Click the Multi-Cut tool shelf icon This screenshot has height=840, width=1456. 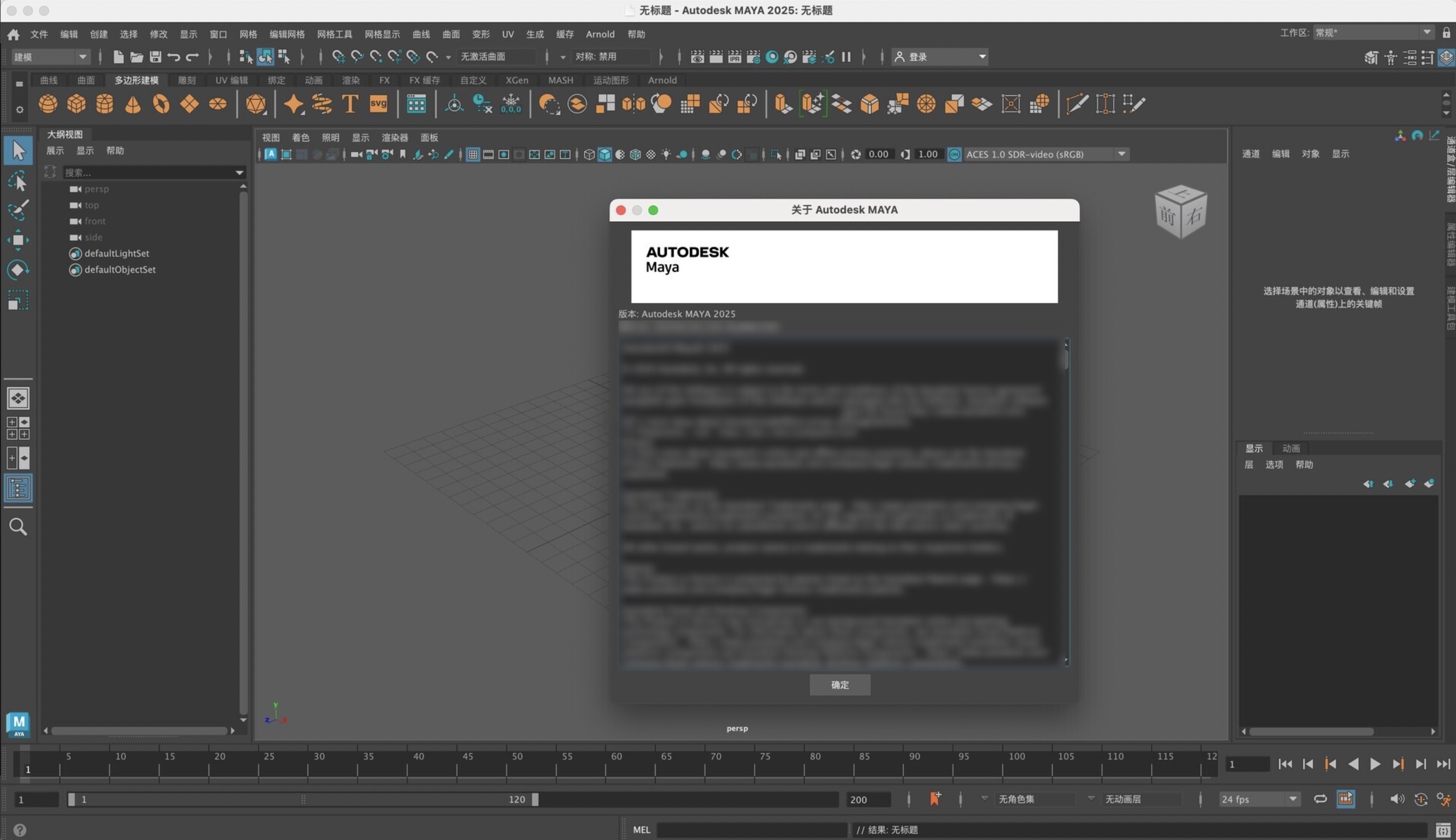point(1077,104)
